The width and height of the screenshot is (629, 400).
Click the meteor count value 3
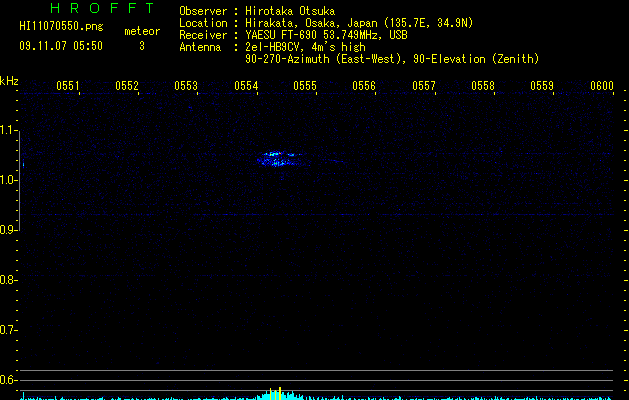click(142, 46)
